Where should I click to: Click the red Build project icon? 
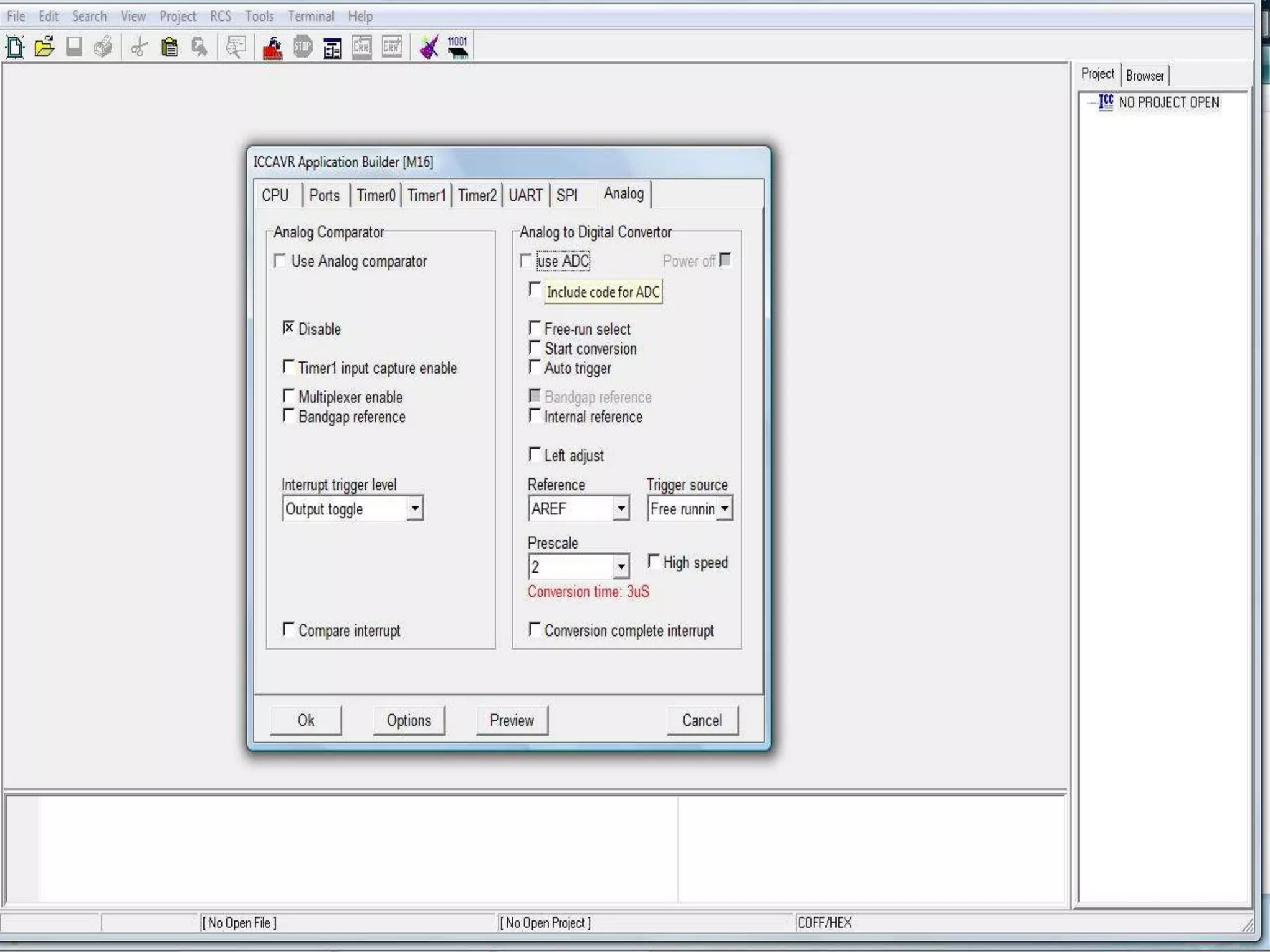coord(272,47)
